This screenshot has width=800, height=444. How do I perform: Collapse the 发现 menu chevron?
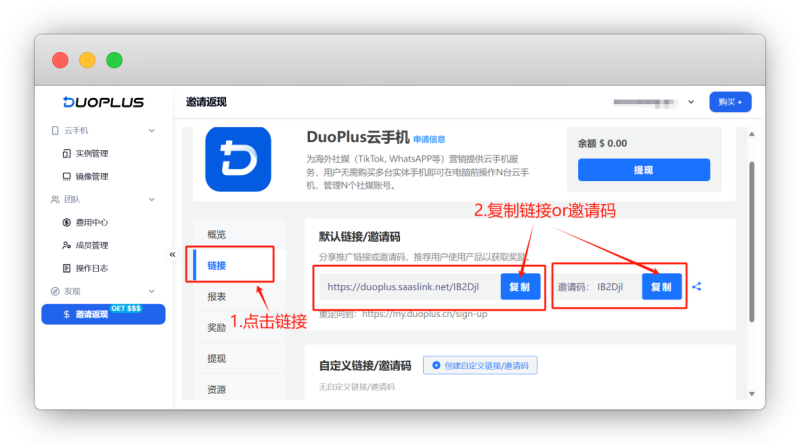coord(152,291)
